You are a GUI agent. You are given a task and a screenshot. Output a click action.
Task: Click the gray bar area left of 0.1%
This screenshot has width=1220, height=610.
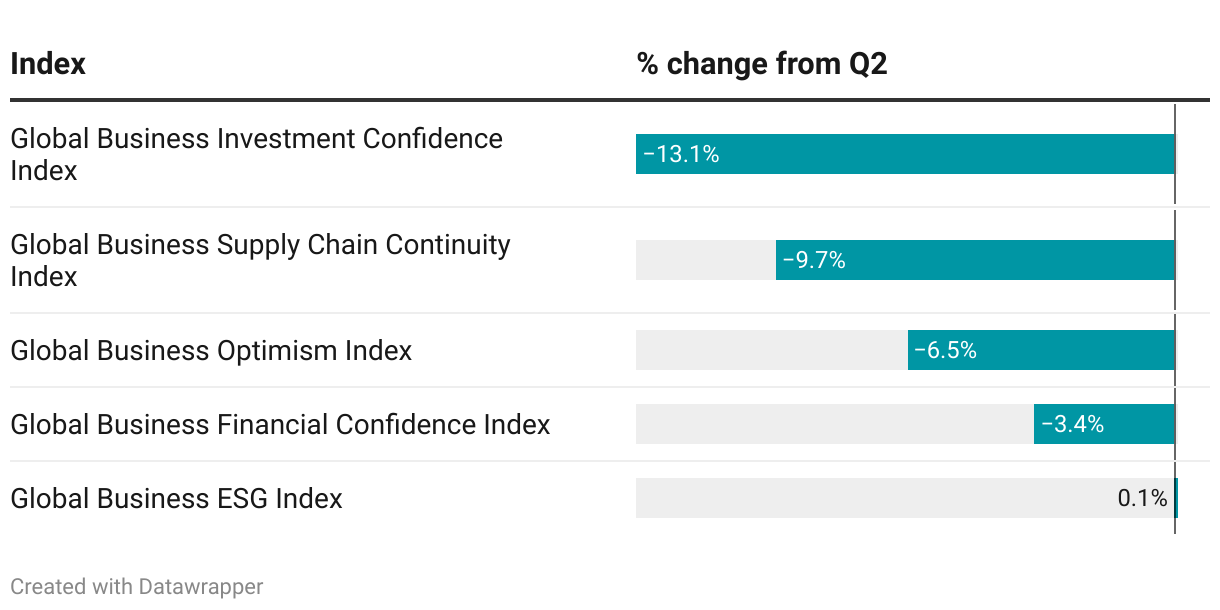pos(870,498)
